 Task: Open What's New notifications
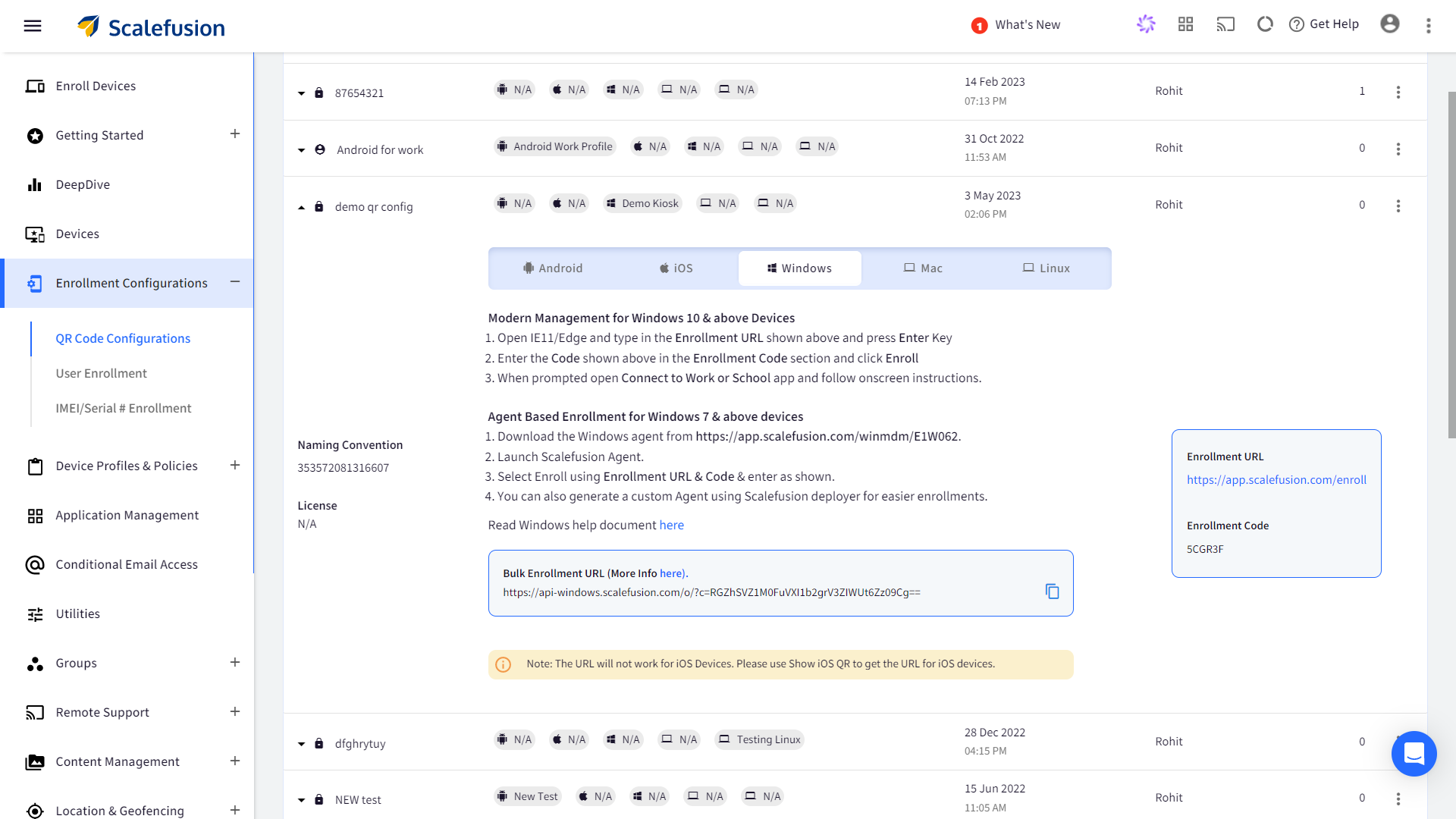[1016, 25]
